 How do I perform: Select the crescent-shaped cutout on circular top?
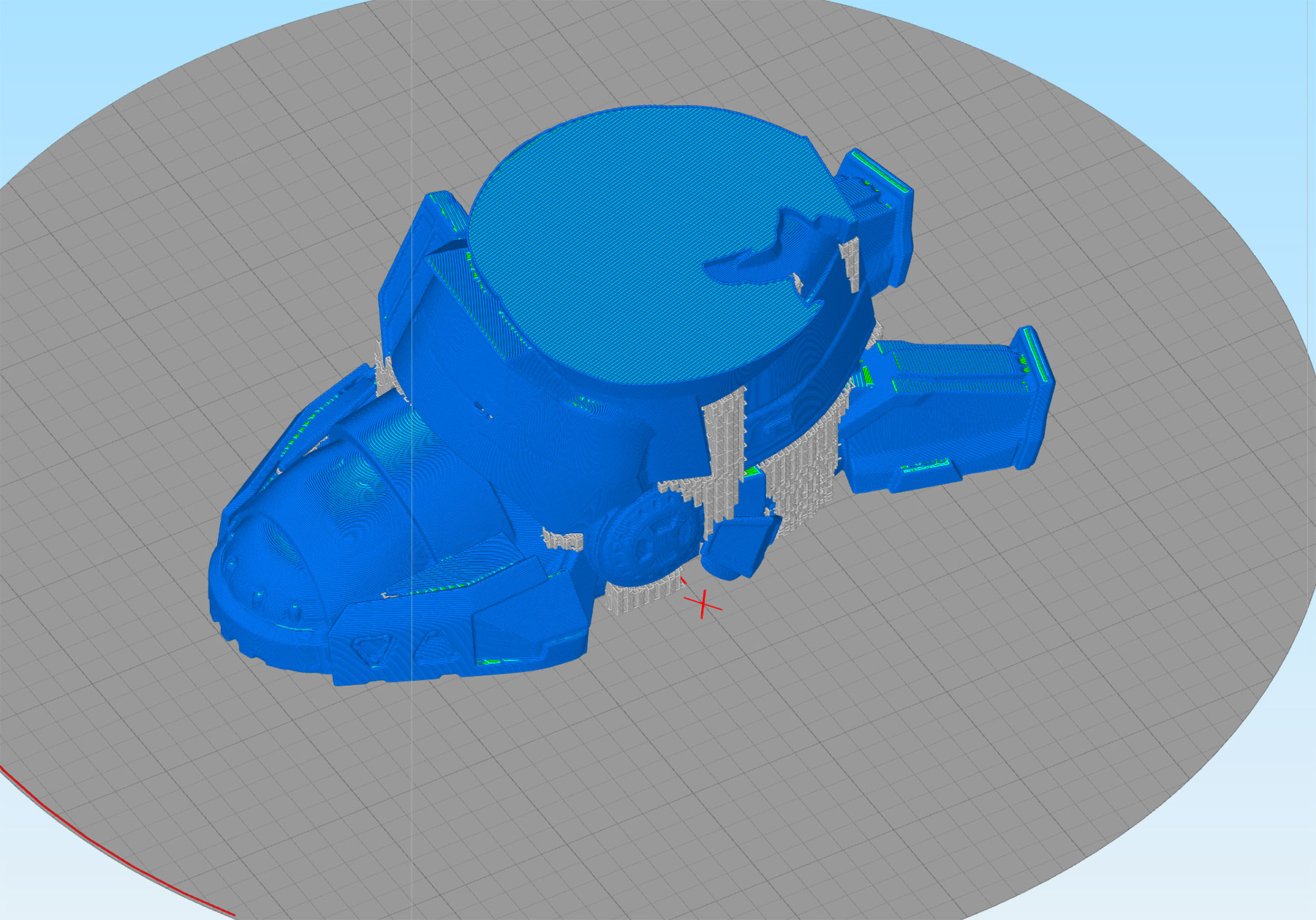(x=760, y=252)
